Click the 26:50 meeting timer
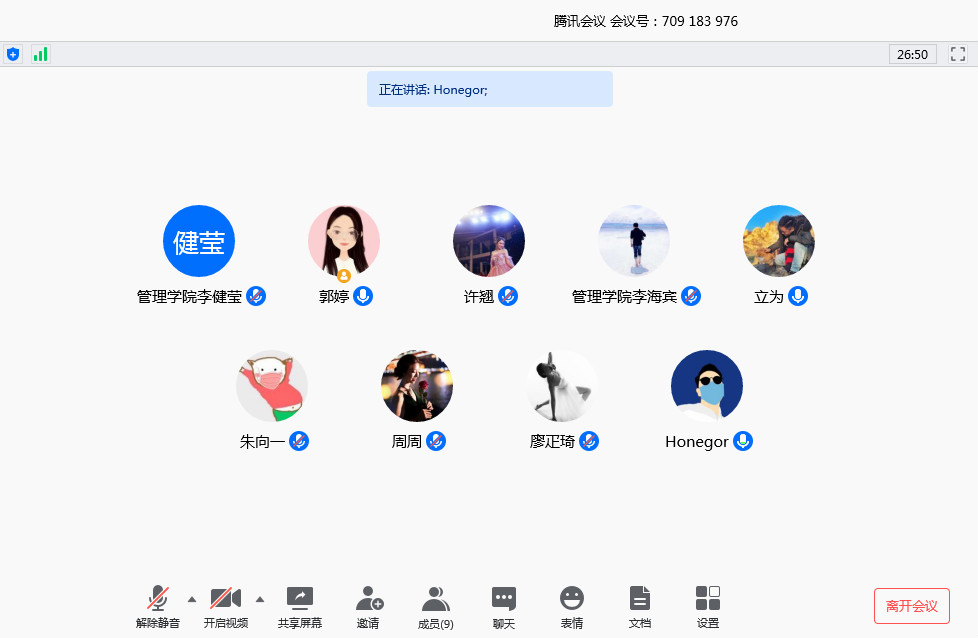 pyautogui.click(x=913, y=54)
